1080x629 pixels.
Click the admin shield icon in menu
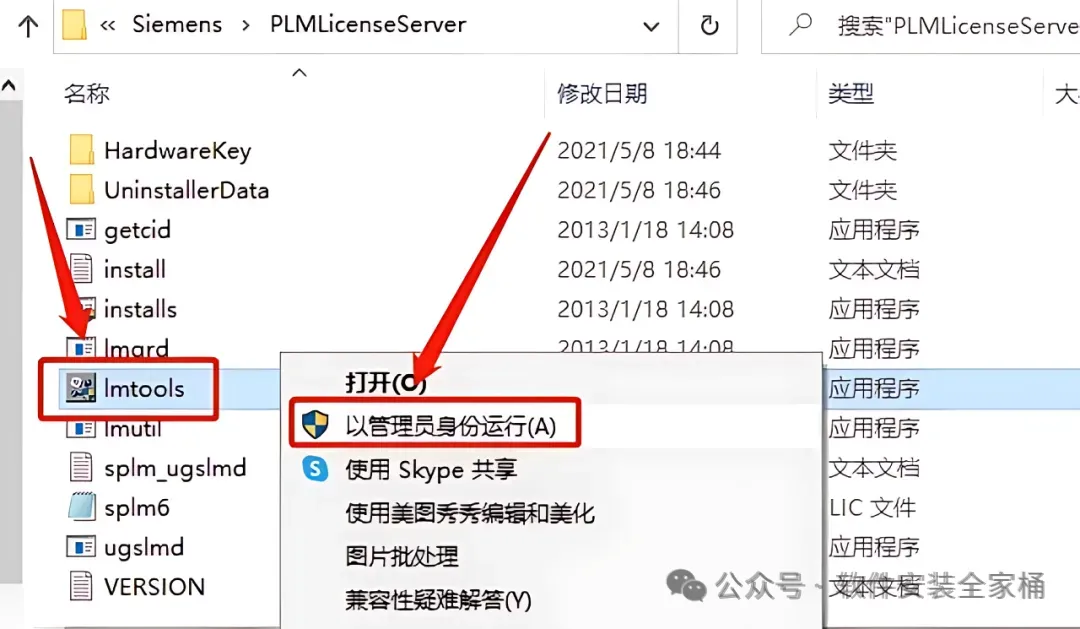tap(315, 424)
